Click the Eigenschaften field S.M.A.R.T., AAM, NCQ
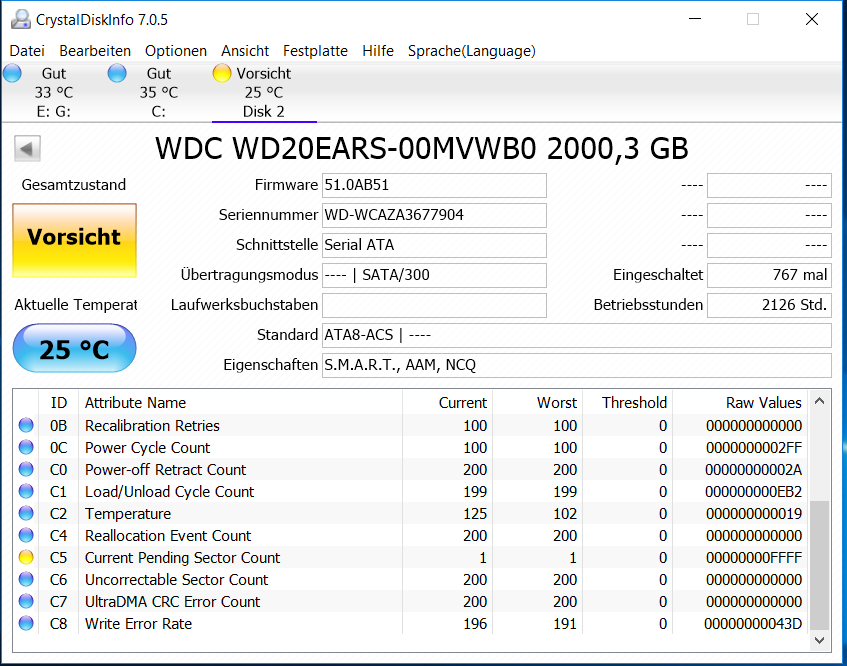The height and width of the screenshot is (666, 847). (576, 365)
